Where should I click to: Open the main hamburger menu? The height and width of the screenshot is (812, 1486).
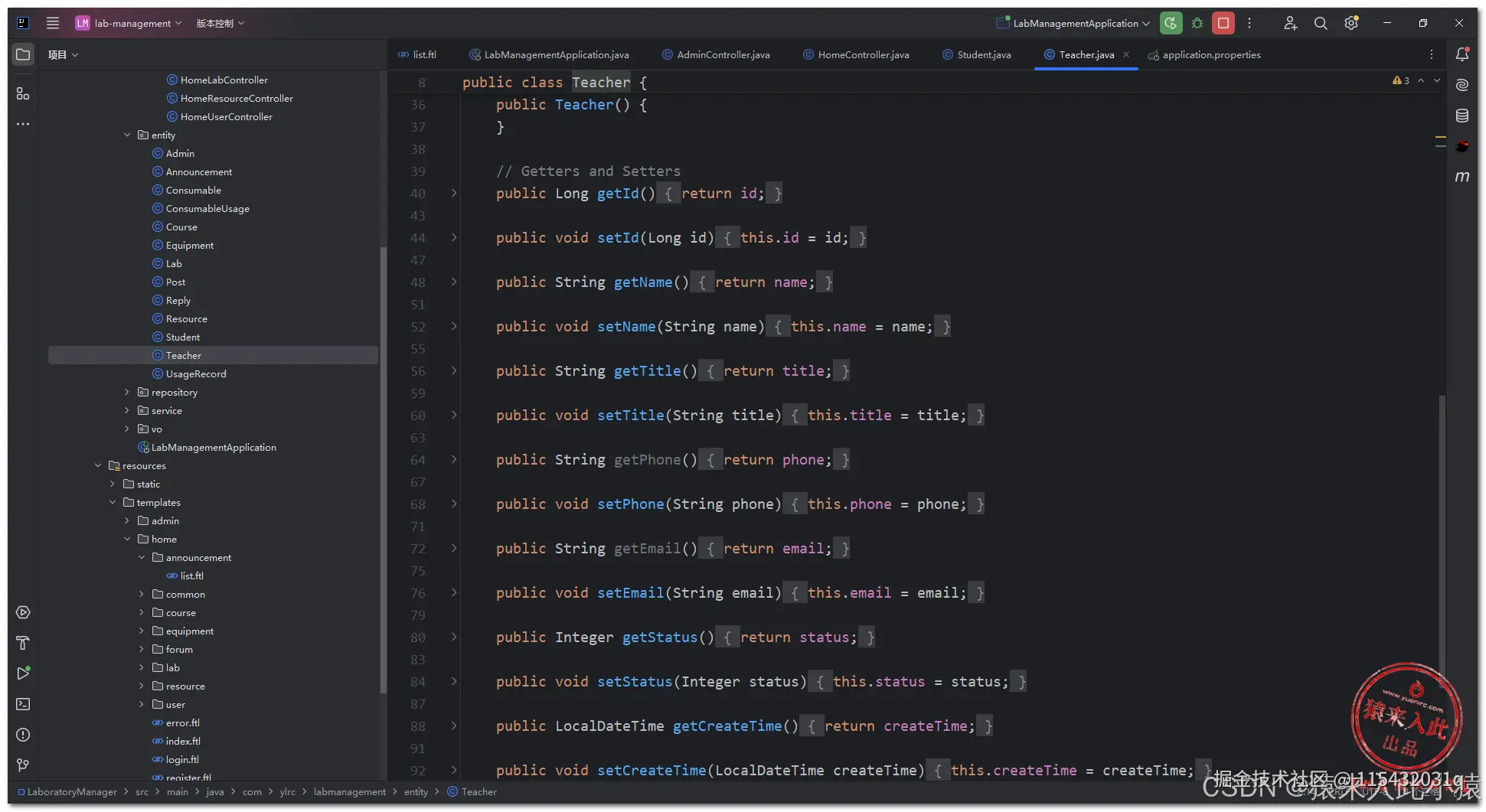[53, 23]
